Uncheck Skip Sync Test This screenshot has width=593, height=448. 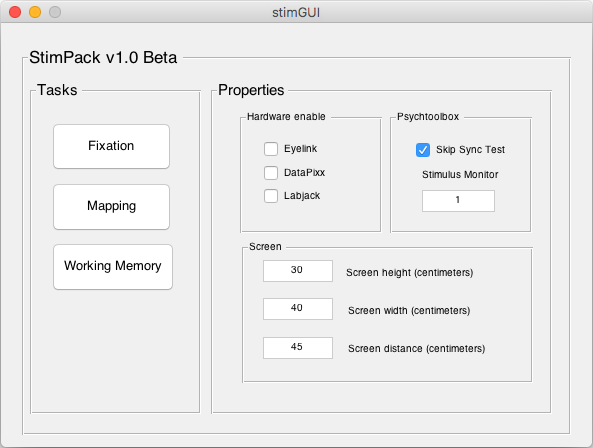pyautogui.click(x=423, y=150)
